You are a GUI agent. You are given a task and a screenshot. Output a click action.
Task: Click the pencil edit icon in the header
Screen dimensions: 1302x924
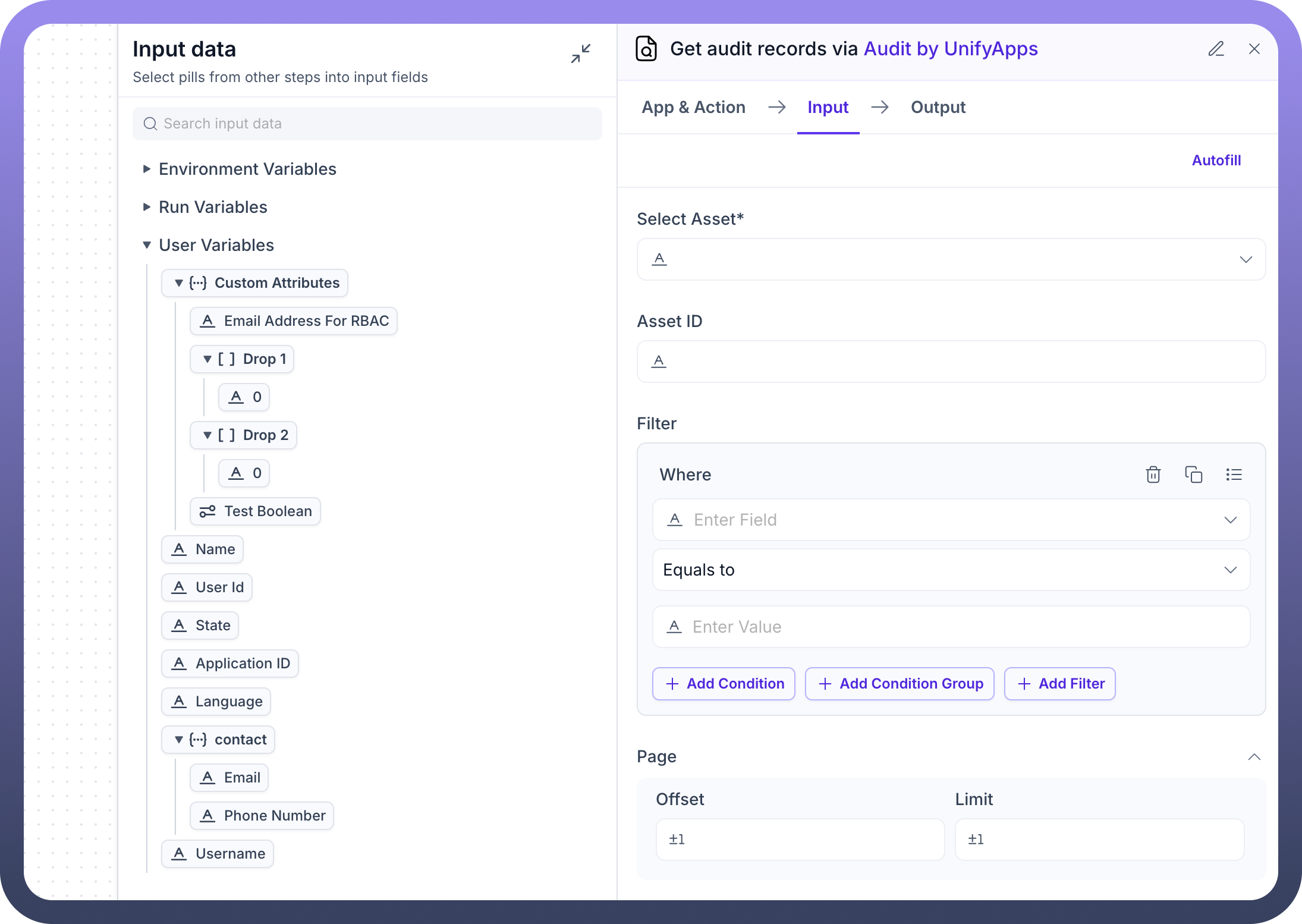1216,49
